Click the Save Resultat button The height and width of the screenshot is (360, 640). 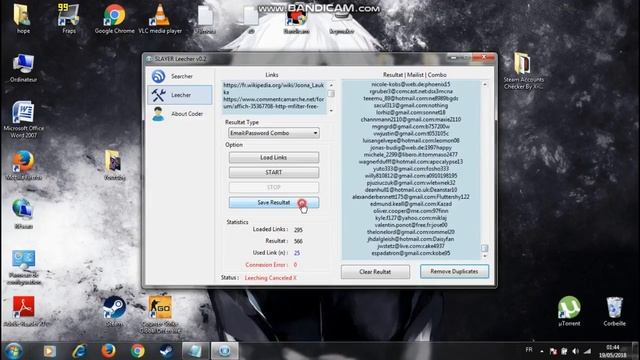(x=273, y=202)
